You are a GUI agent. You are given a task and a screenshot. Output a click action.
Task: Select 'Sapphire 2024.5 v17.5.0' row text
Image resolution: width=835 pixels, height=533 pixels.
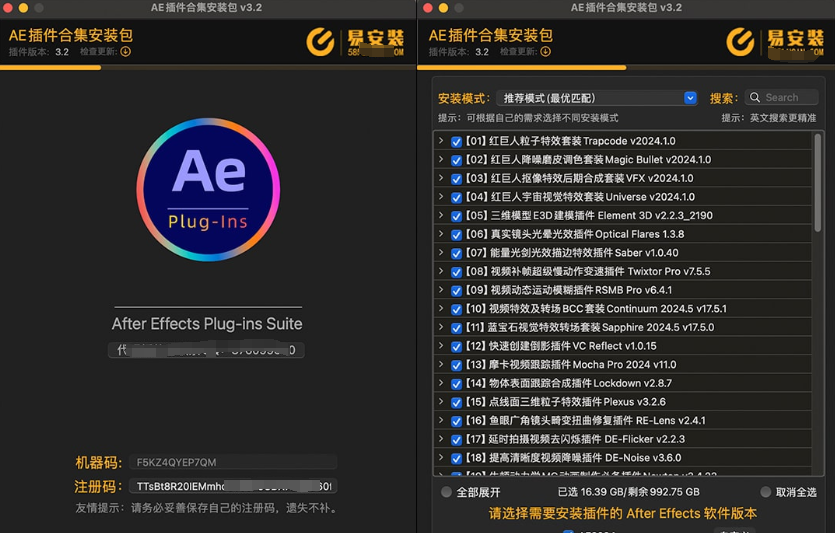[658, 327]
